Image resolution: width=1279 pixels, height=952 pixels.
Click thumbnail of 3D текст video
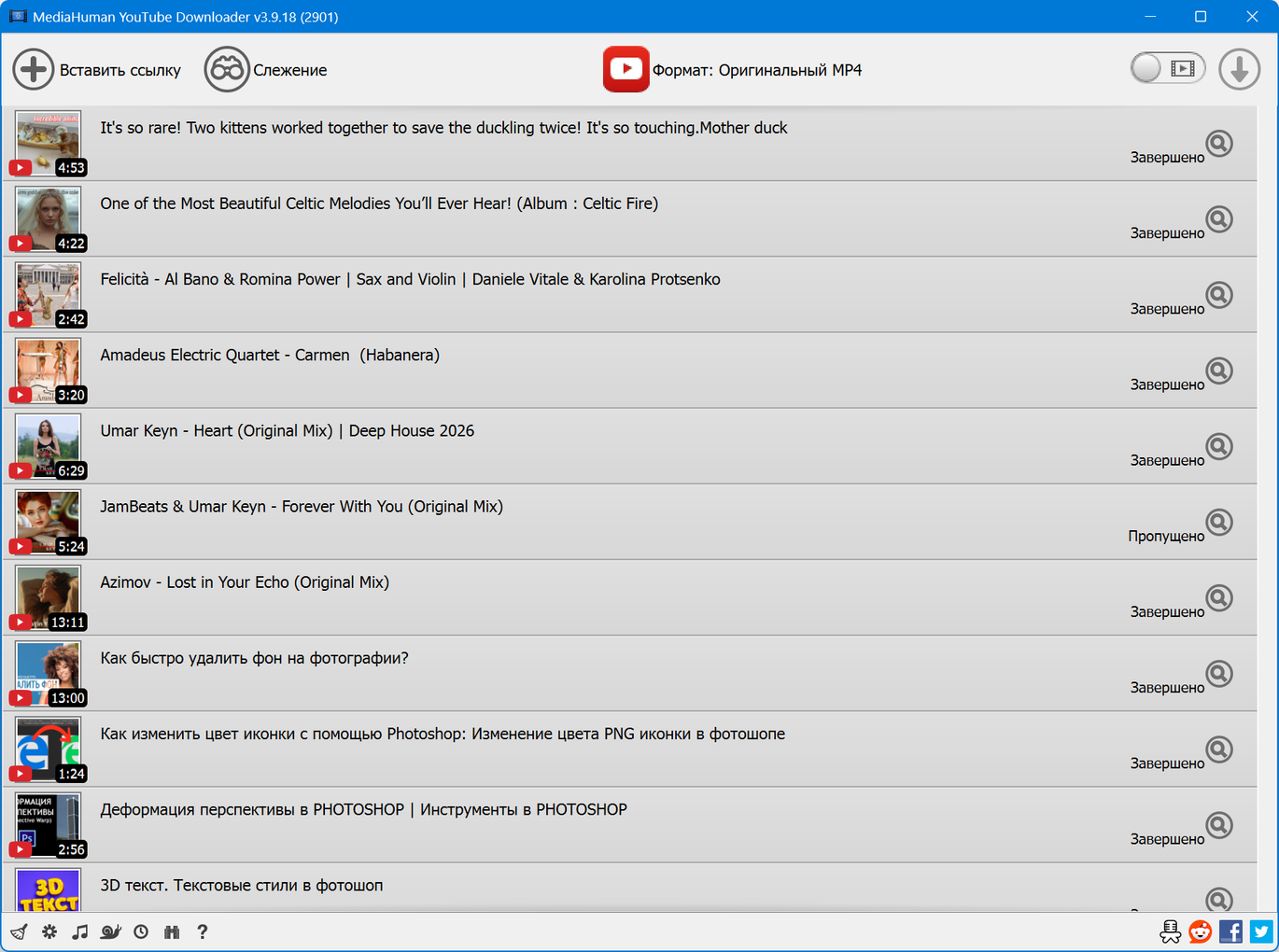(x=49, y=890)
